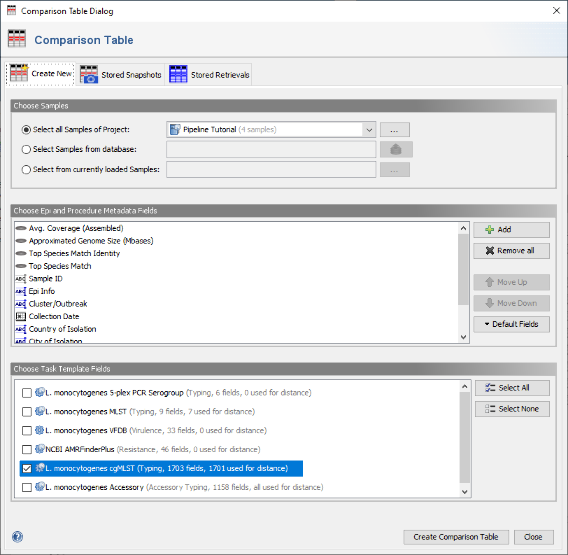Click the Move Up button
Screen dimensions: 568x555
pos(511,282)
